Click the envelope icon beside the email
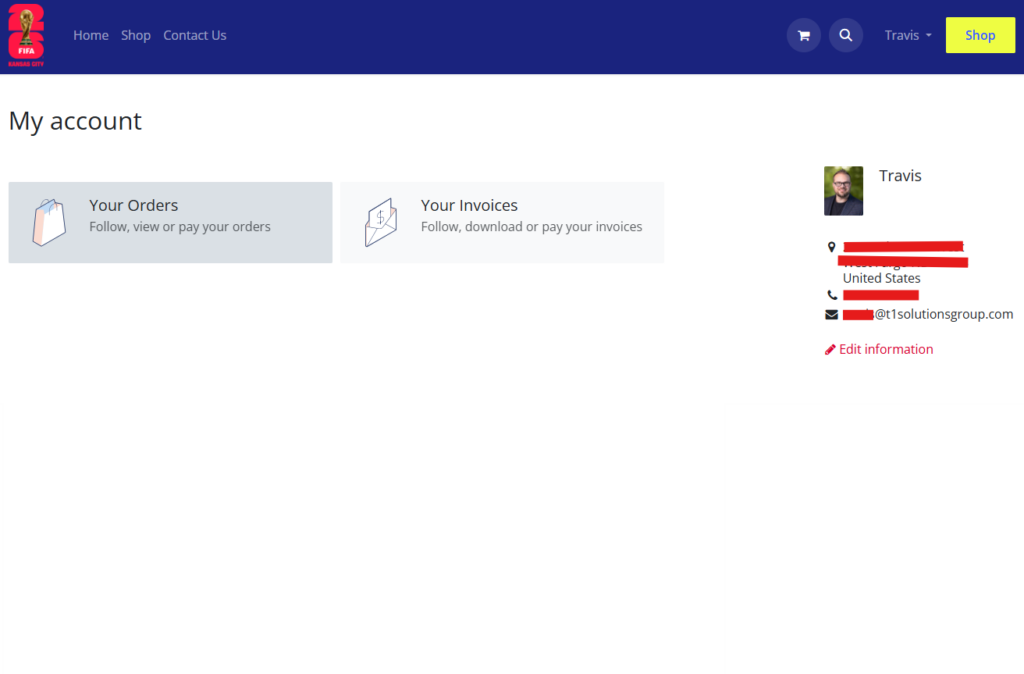The image size is (1024, 674). pos(831,314)
